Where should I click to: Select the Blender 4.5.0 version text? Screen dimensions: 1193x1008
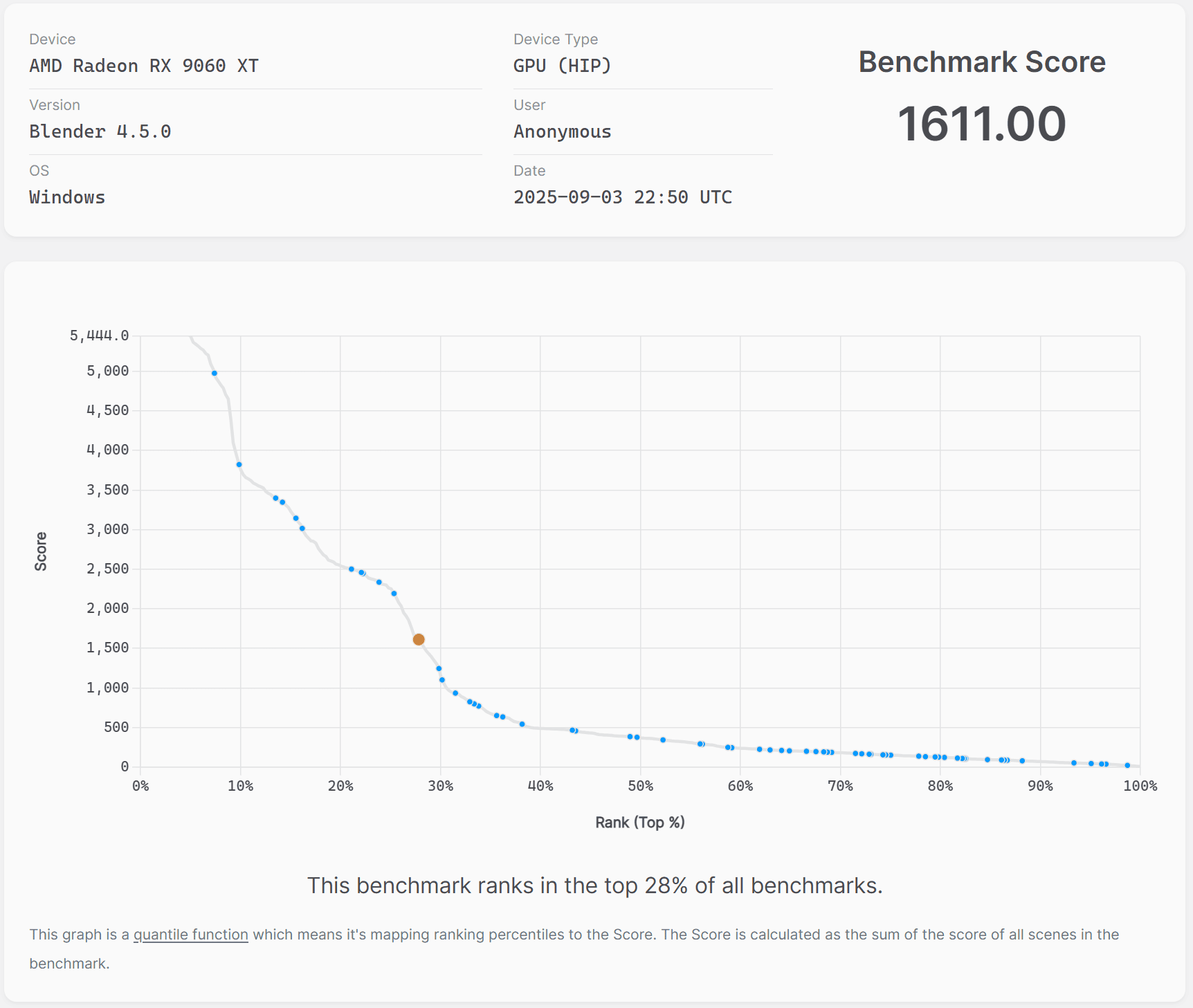pos(100,131)
